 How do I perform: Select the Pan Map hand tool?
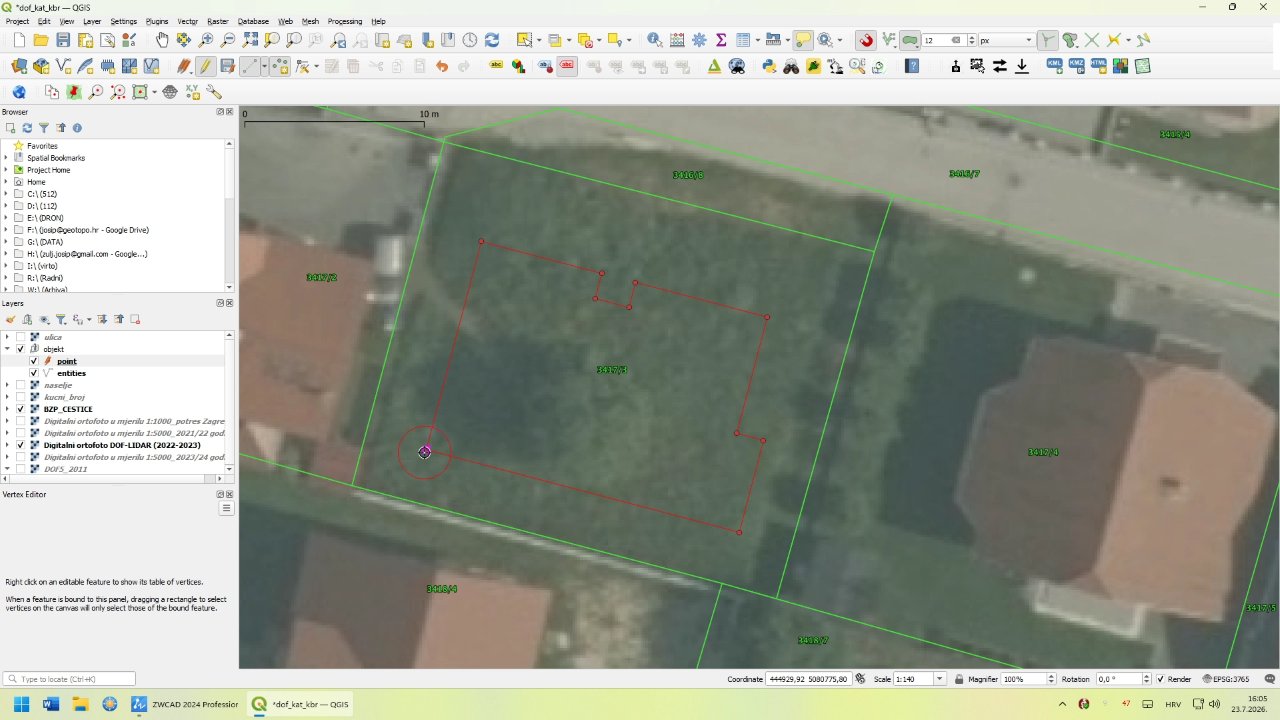162,40
